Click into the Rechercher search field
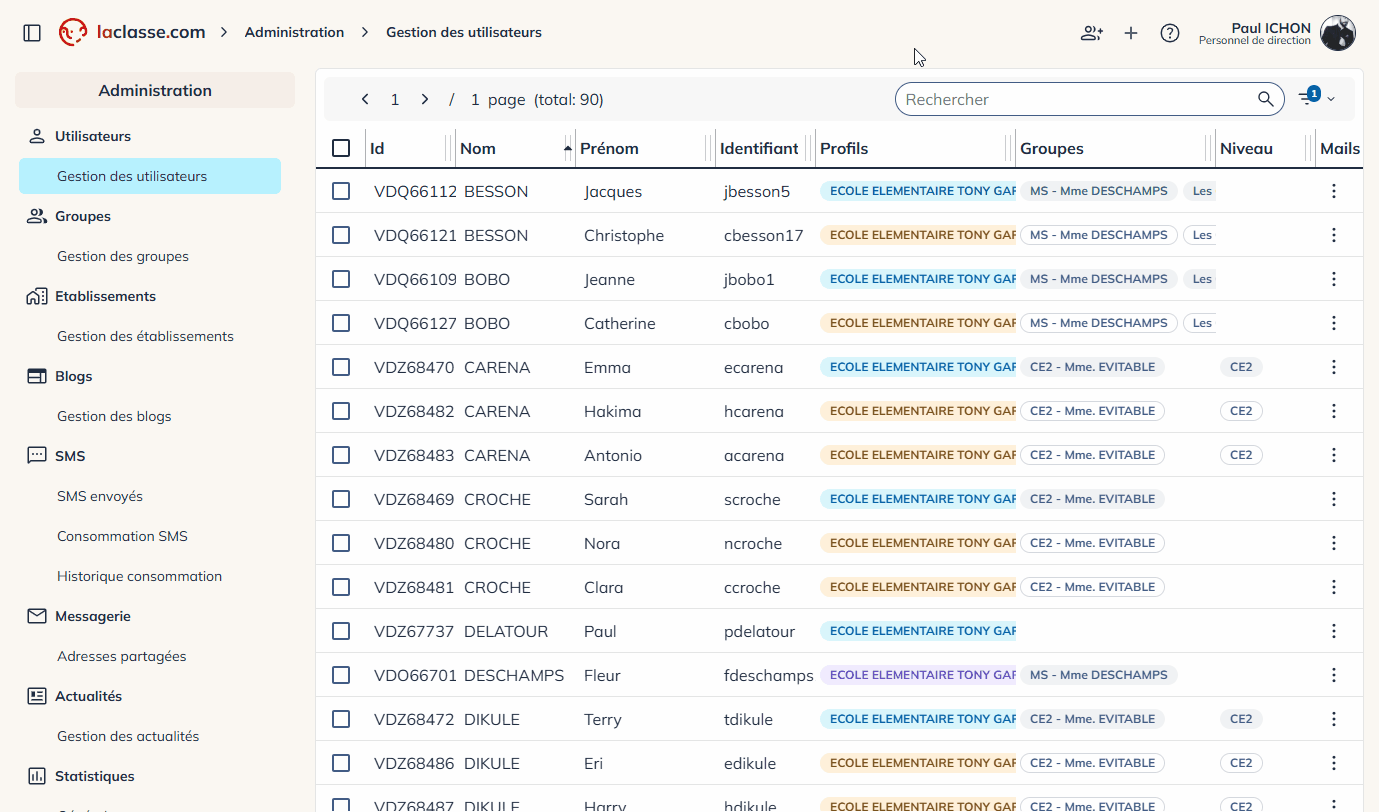Viewport: 1379px width, 812px height. 1075,99
